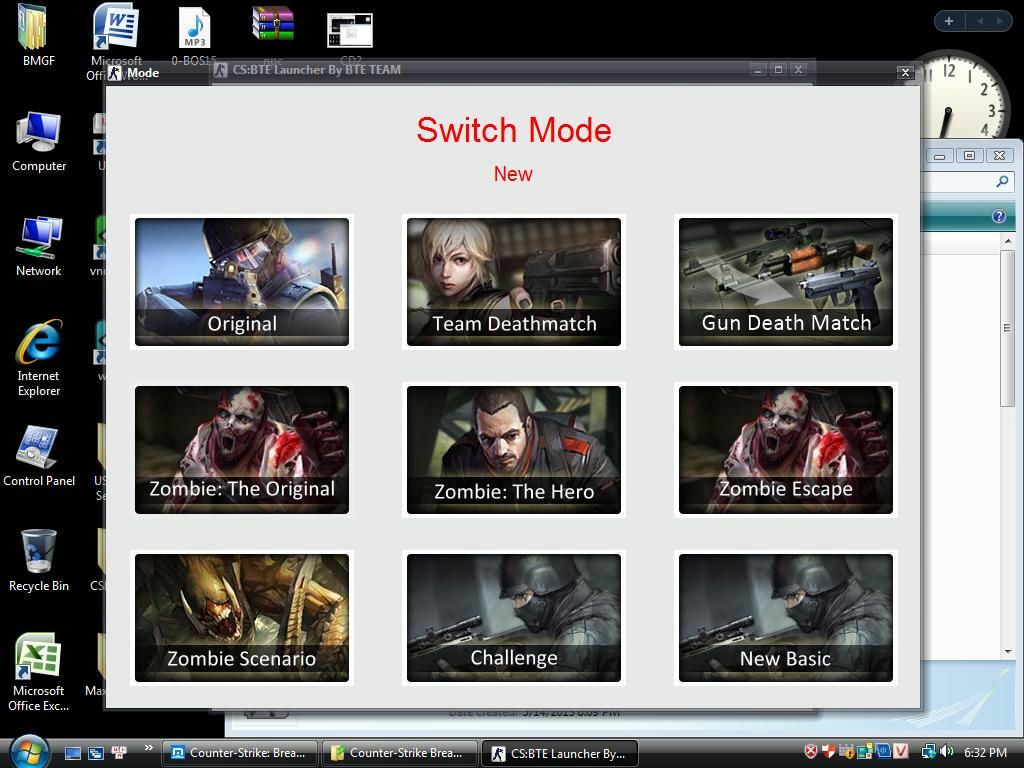Image resolution: width=1024 pixels, height=768 pixels.
Task: Select Zombie: The Original mode
Action: [242, 450]
